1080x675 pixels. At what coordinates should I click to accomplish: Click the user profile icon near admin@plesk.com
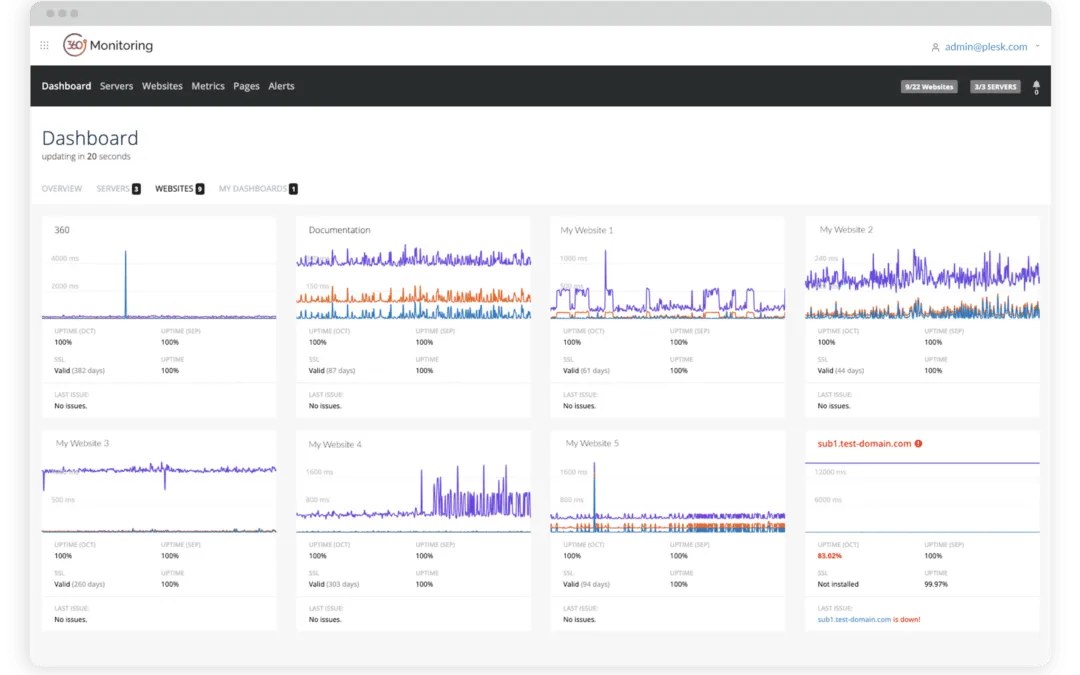pos(935,46)
